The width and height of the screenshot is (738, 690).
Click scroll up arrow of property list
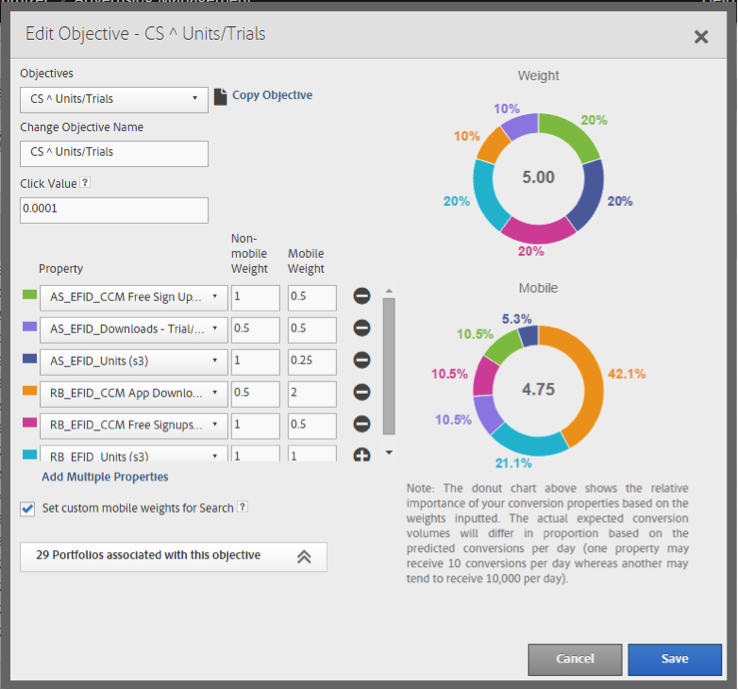click(389, 291)
